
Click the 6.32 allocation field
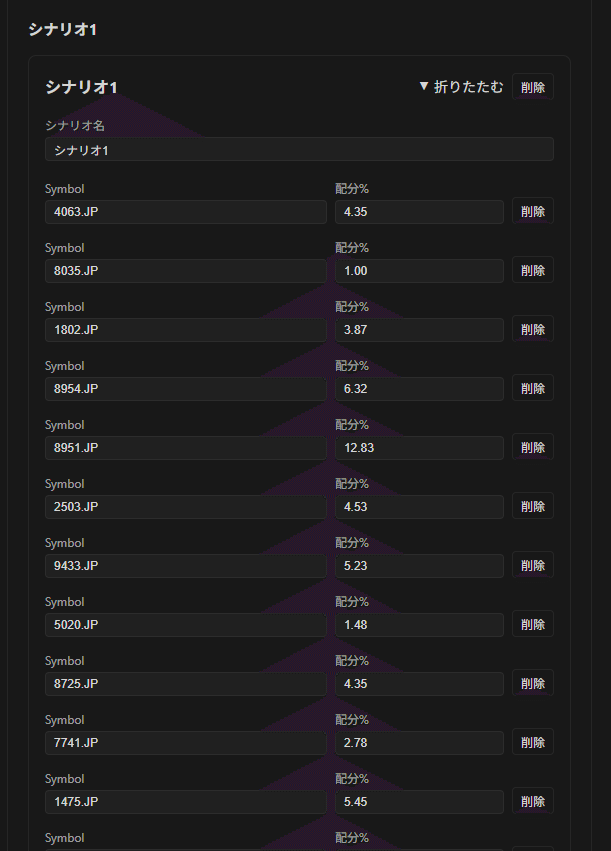tap(419, 389)
